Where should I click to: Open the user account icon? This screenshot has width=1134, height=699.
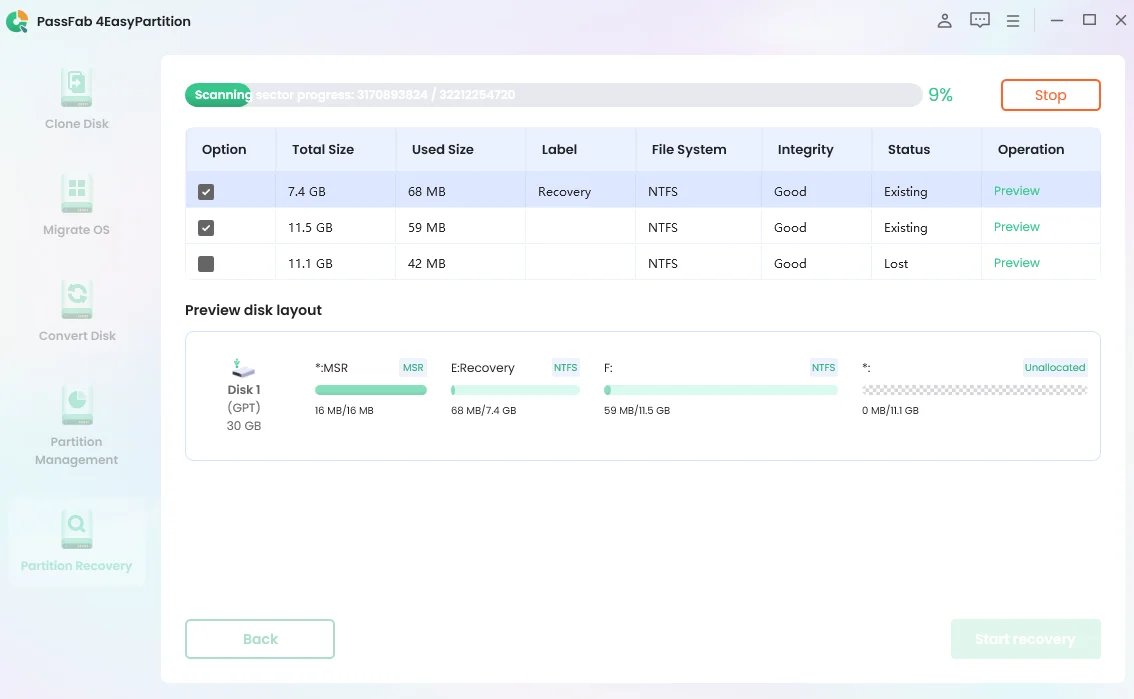pyautogui.click(x=944, y=20)
